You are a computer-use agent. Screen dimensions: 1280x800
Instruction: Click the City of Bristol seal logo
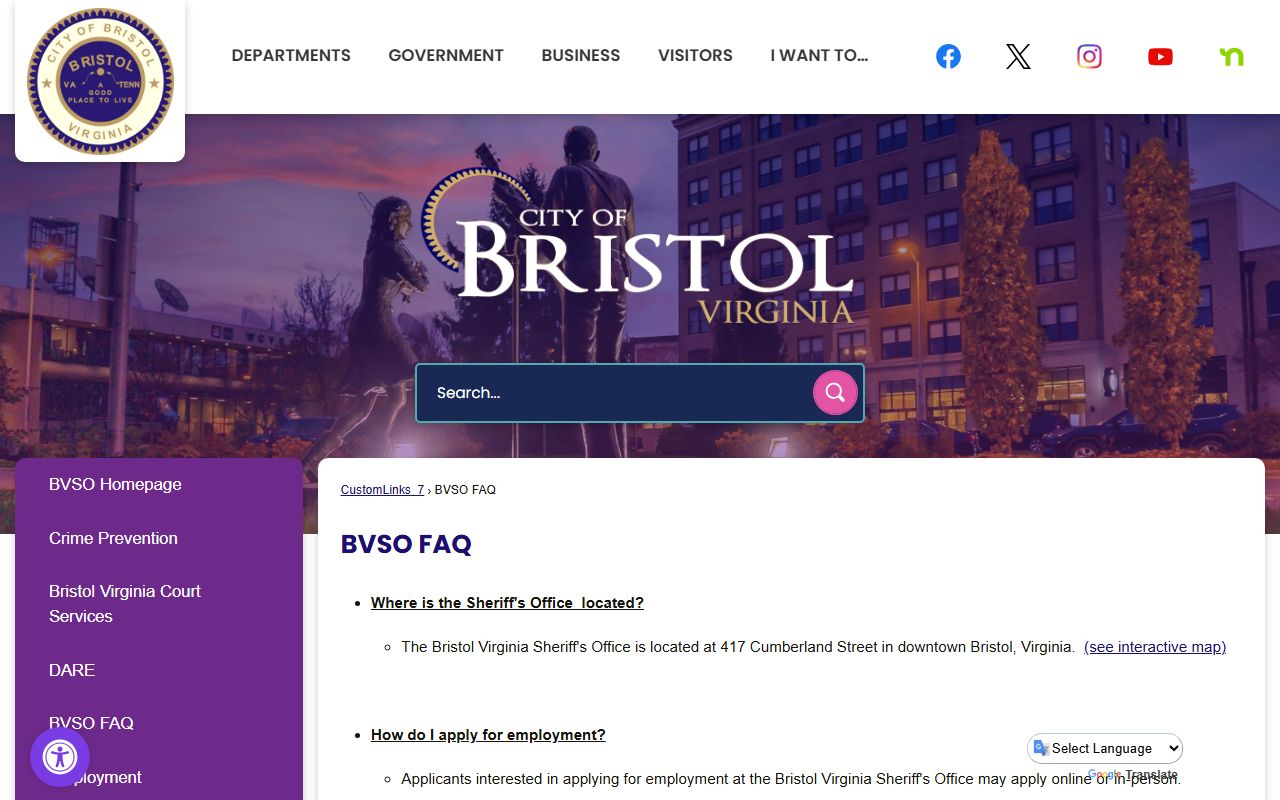tap(100, 82)
